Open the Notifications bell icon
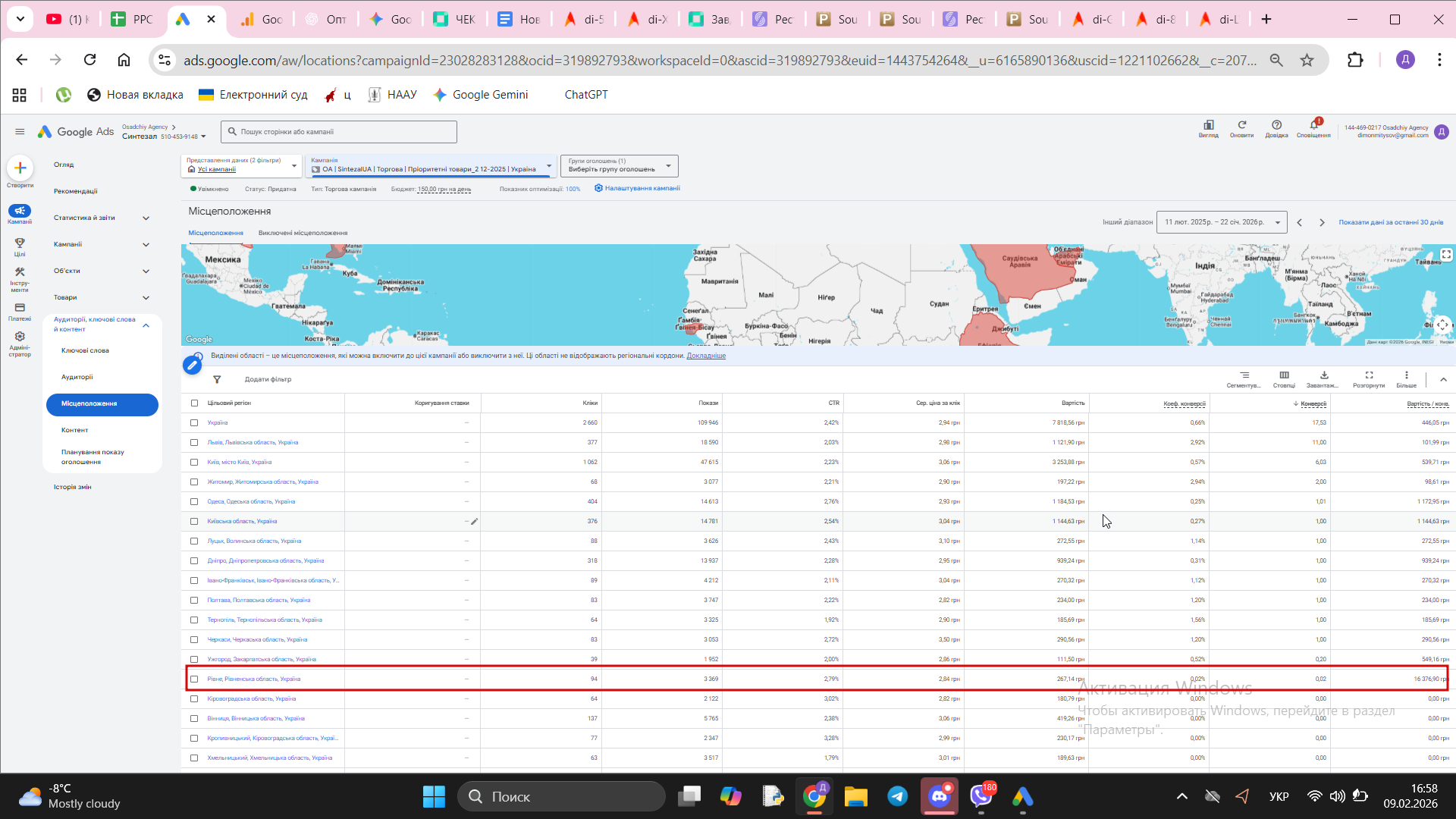This screenshot has height=819, width=1456. tap(1313, 125)
